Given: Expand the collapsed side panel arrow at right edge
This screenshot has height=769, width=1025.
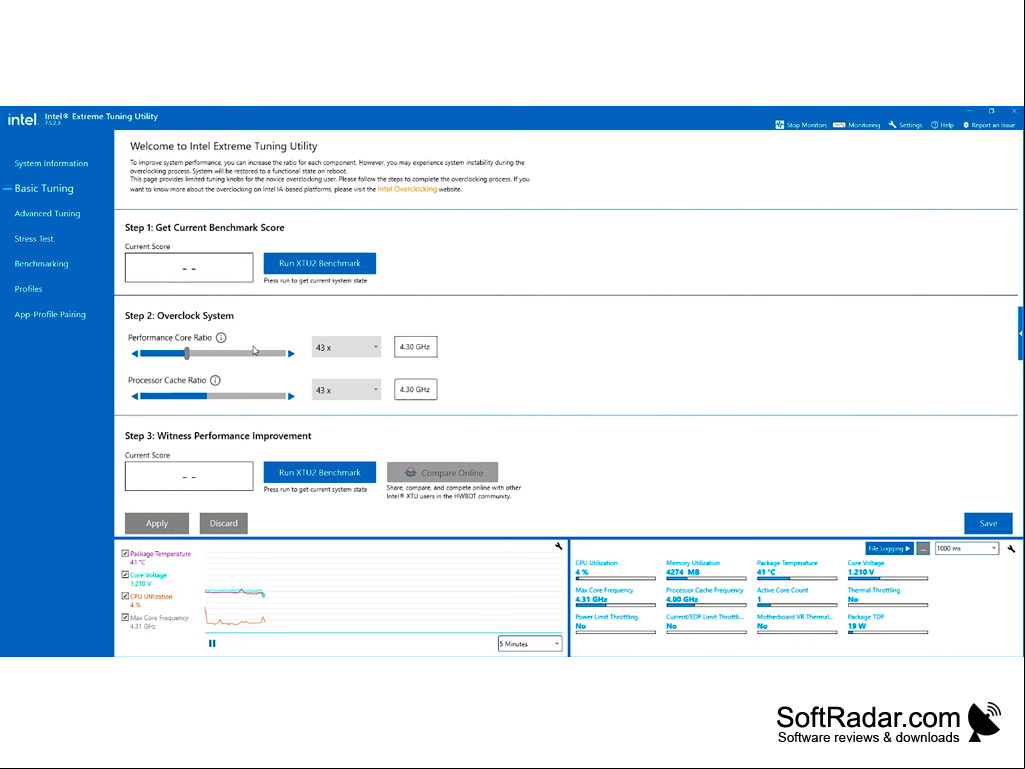Looking at the screenshot, I should pyautogui.click(x=1020, y=333).
